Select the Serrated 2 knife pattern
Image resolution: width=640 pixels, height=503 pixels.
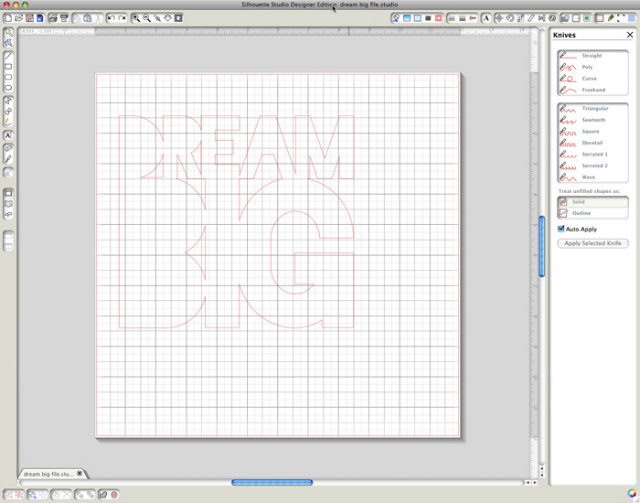coord(593,166)
